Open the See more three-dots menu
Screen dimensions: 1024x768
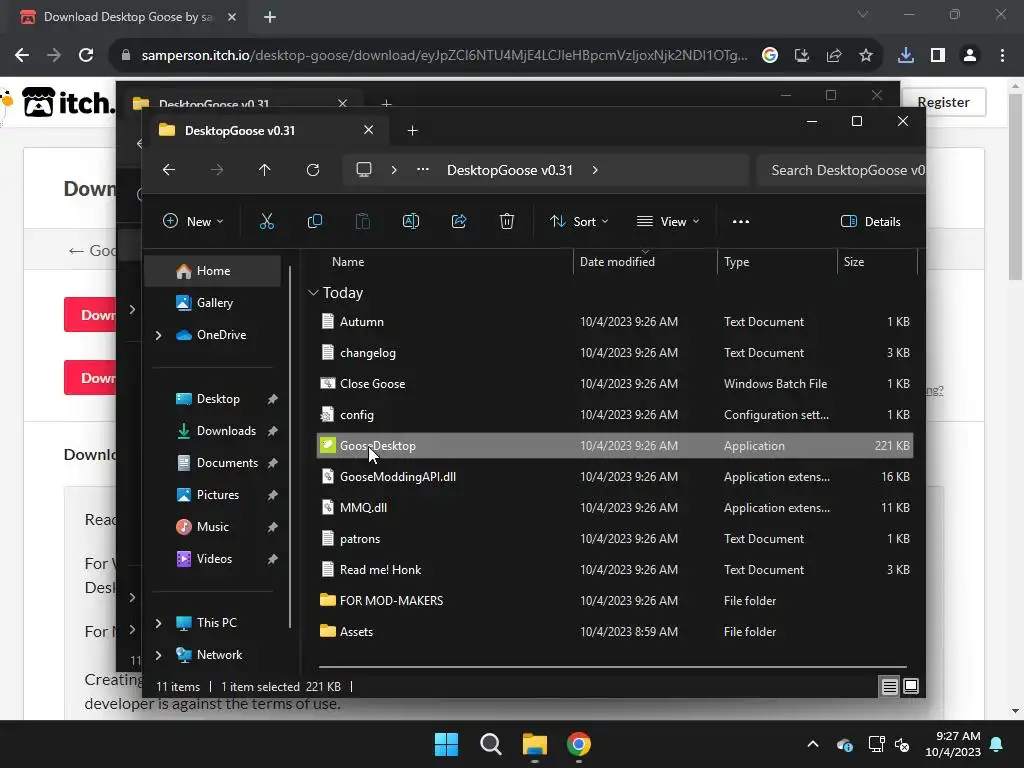point(741,221)
